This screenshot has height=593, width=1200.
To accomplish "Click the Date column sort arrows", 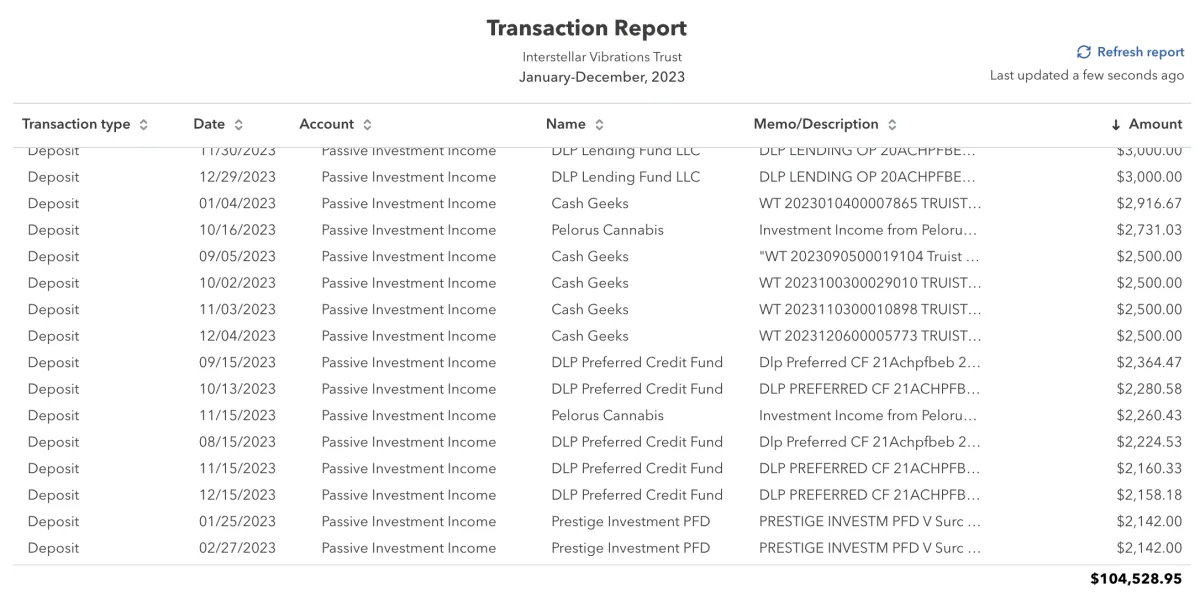I will (238, 125).
